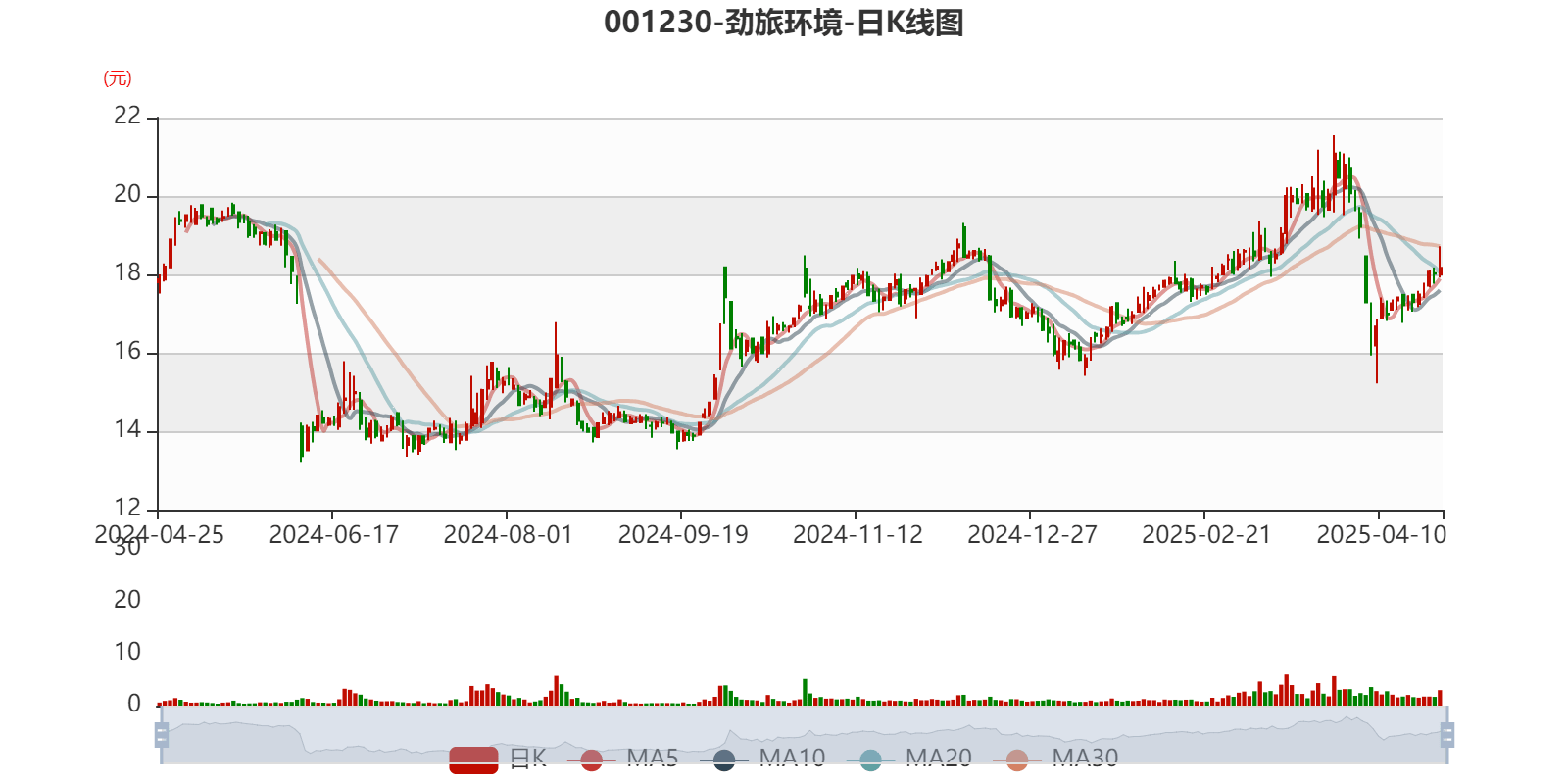This screenshot has height=784, width=1568.
Task: Click the red 元 unit label
Action: [x=117, y=79]
